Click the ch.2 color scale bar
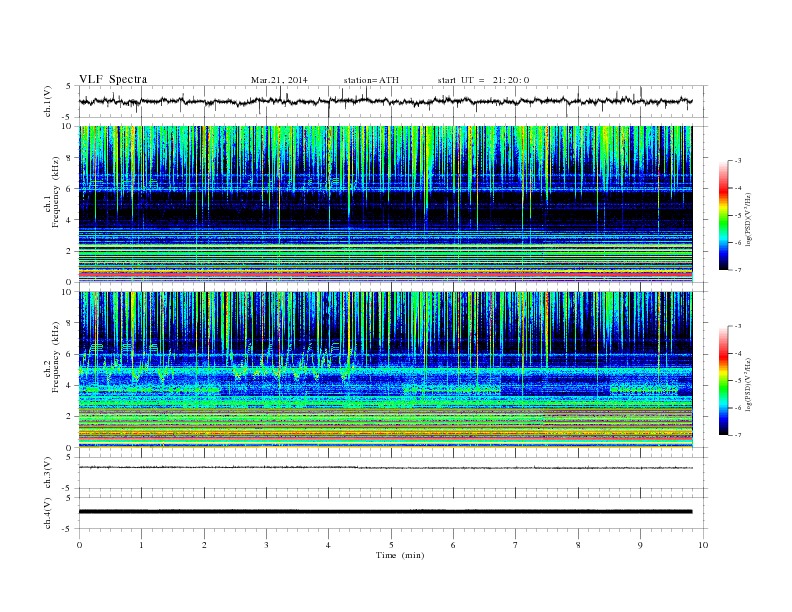Screen dimensions: 792x612 click(x=723, y=381)
